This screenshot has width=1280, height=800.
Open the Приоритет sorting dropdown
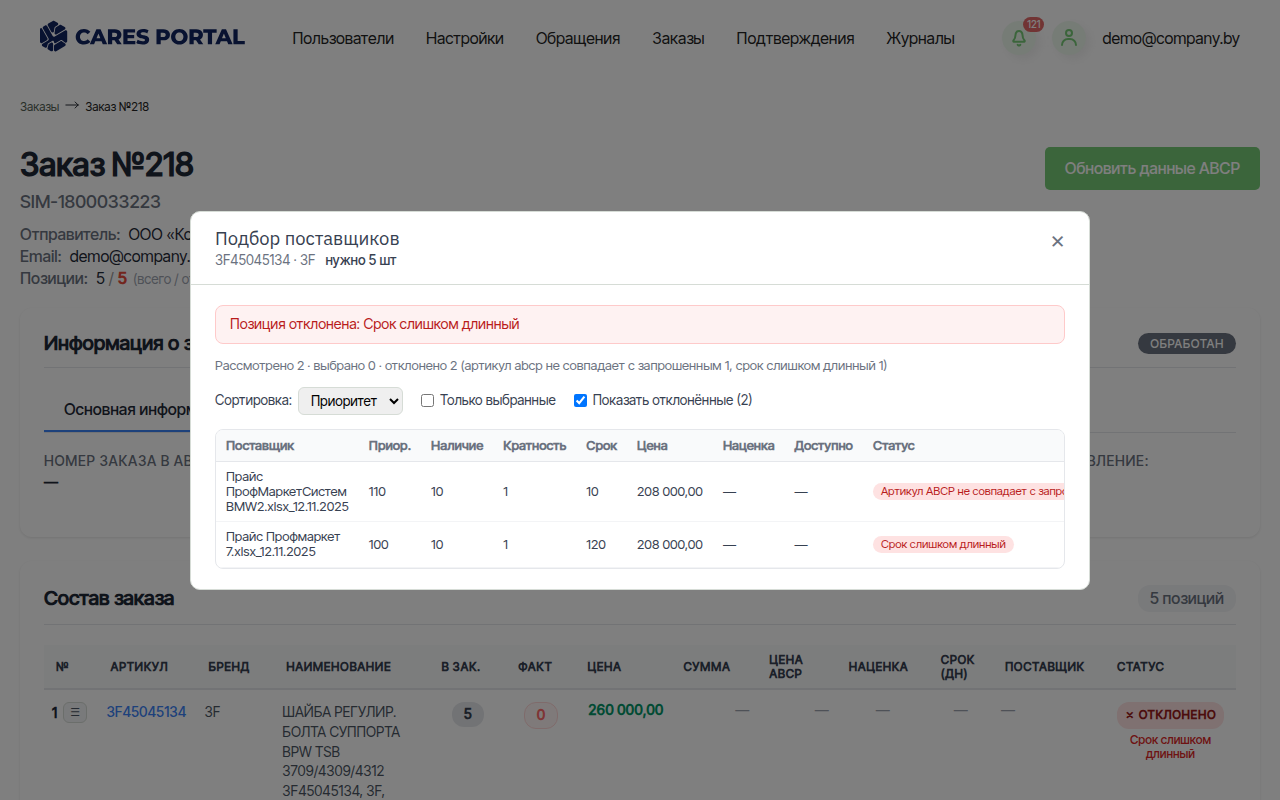pyautogui.click(x=350, y=401)
